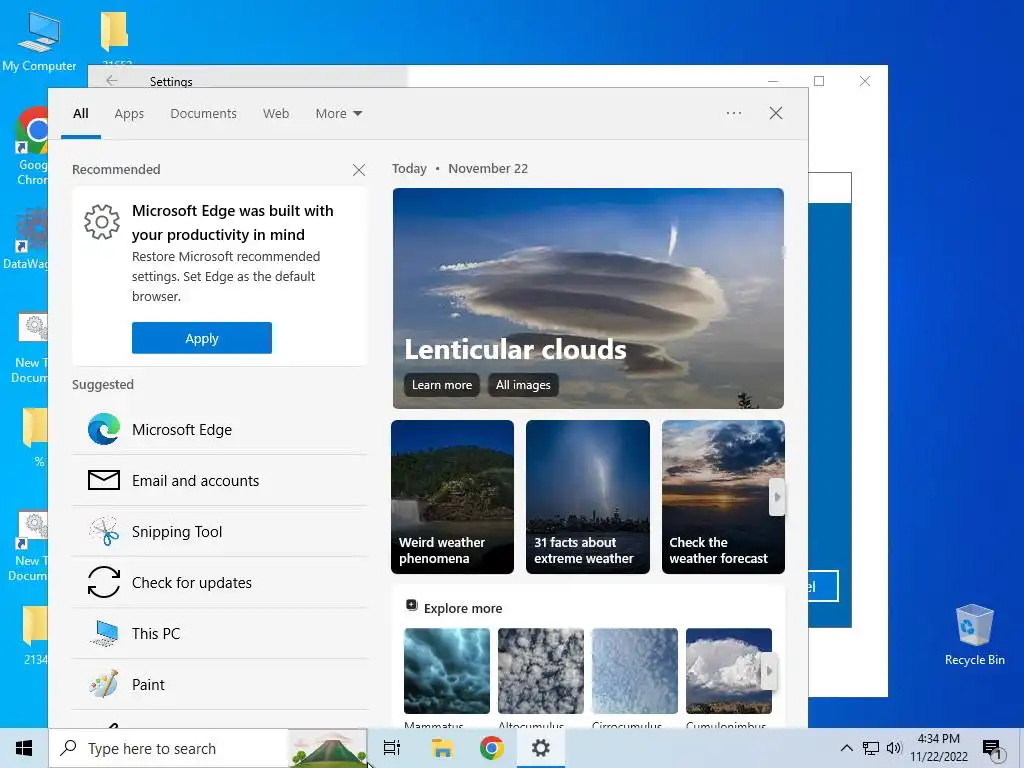Open Weird weather phenomena card
Screen dimensions: 1024x768
[453, 497]
